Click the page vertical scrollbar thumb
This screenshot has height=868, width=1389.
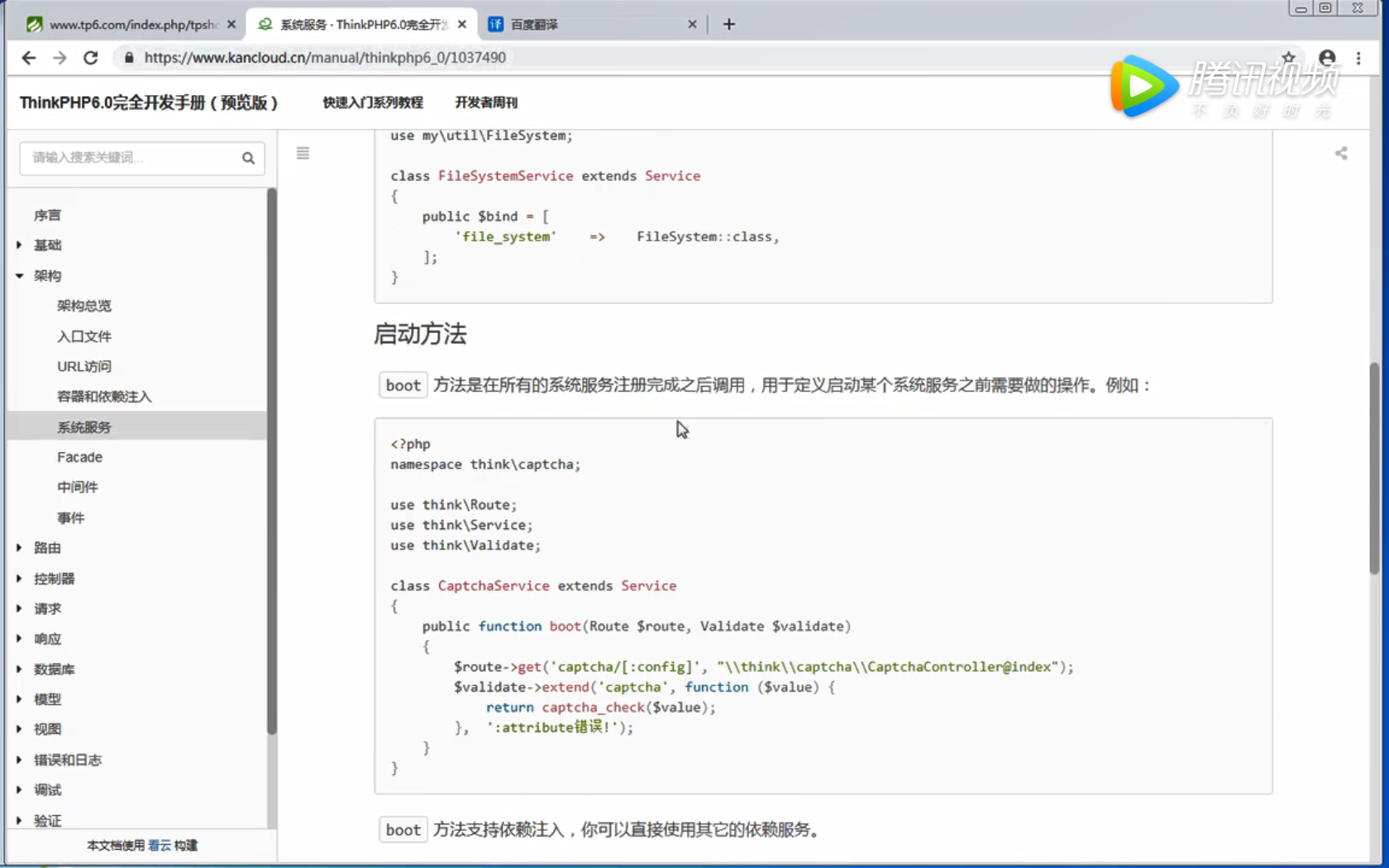(1373, 468)
